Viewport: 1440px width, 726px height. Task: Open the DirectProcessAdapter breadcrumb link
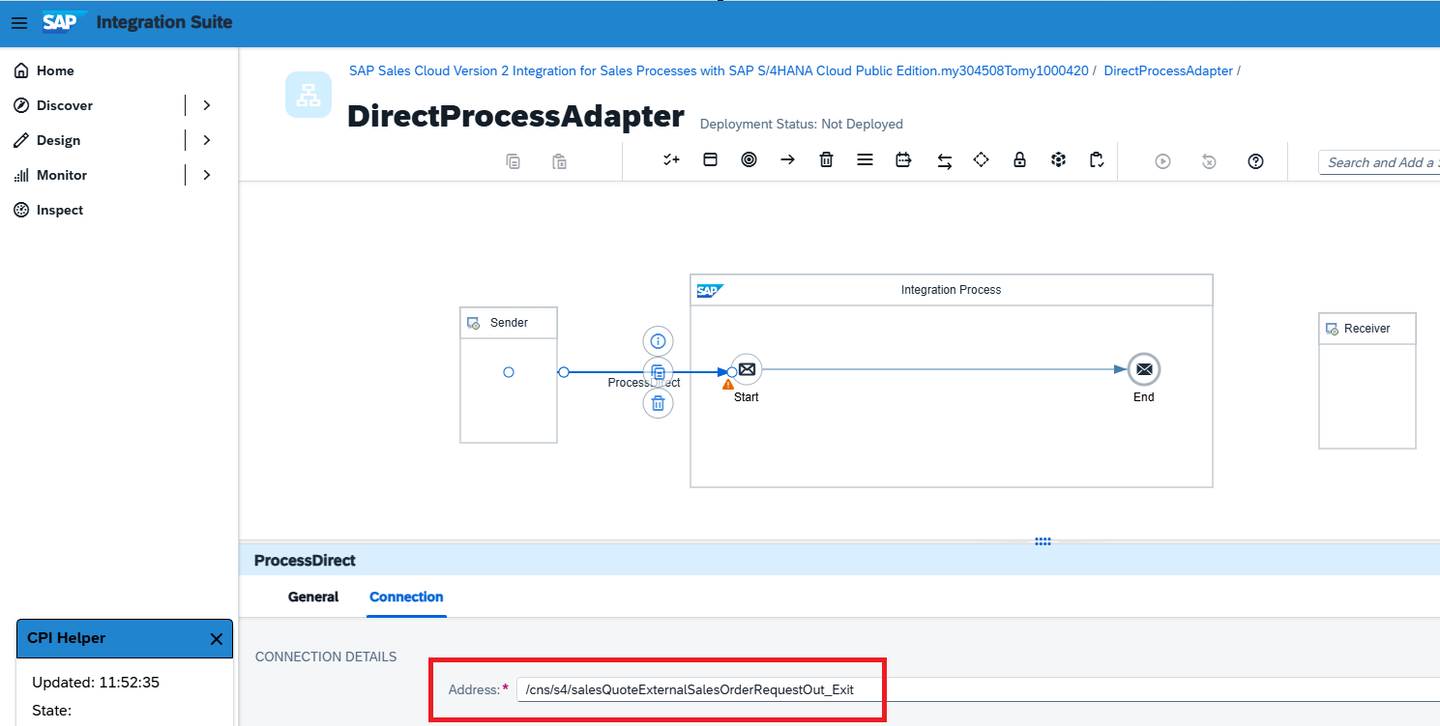pyautogui.click(x=1168, y=71)
